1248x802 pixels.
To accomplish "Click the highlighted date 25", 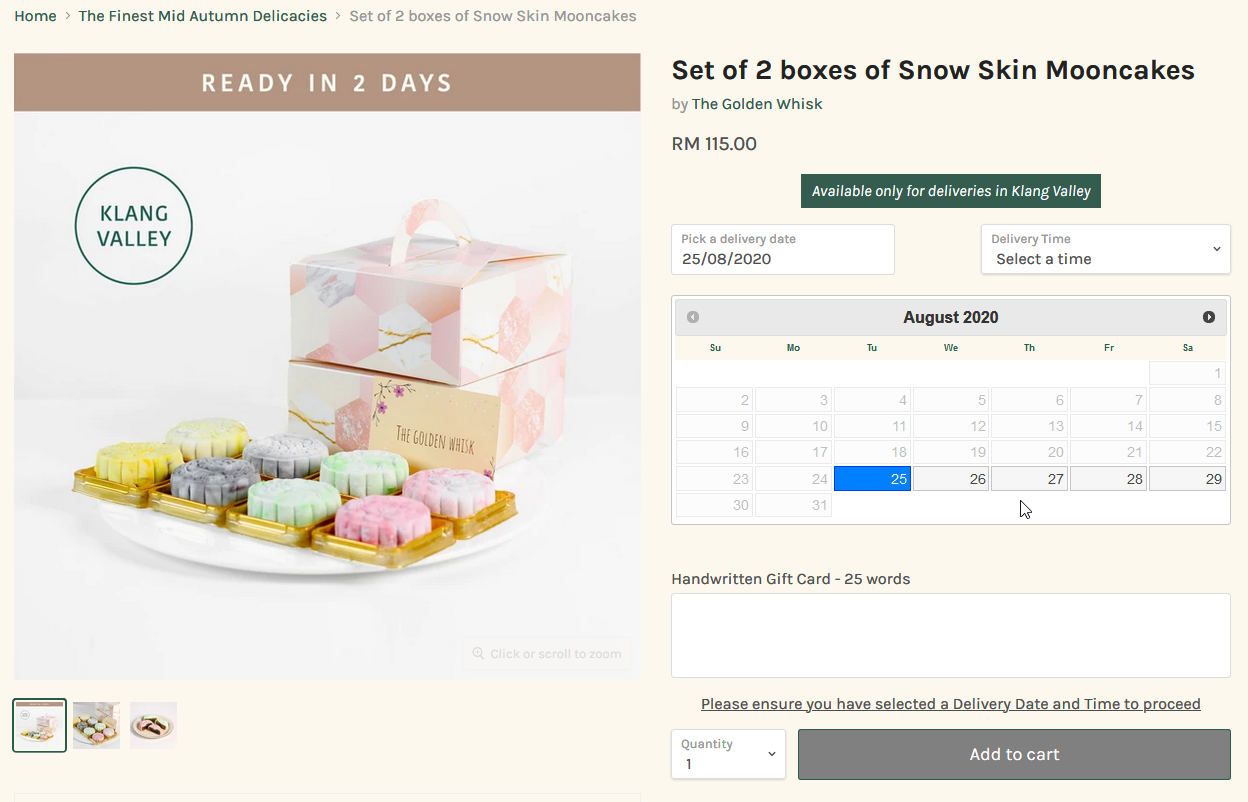I will click(x=872, y=479).
